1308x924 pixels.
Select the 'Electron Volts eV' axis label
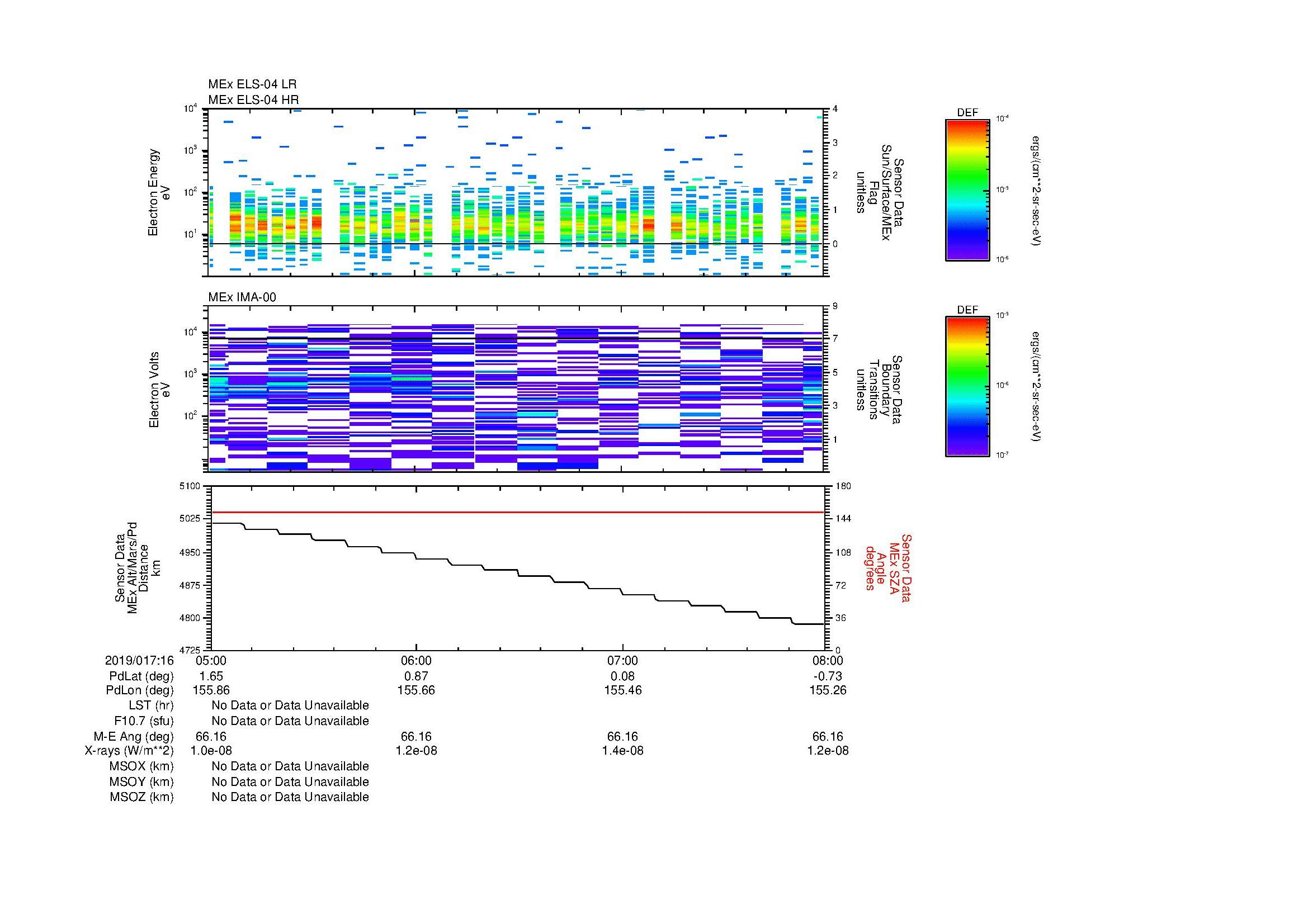tap(159, 390)
